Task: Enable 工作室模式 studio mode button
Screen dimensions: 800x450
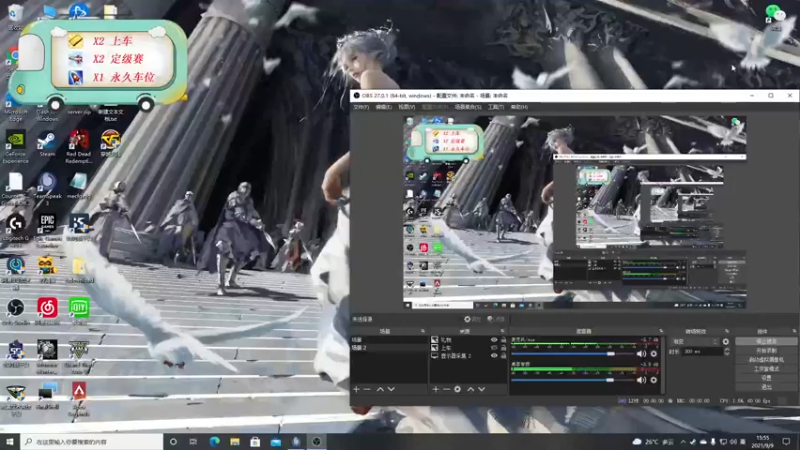Action: tap(766, 369)
